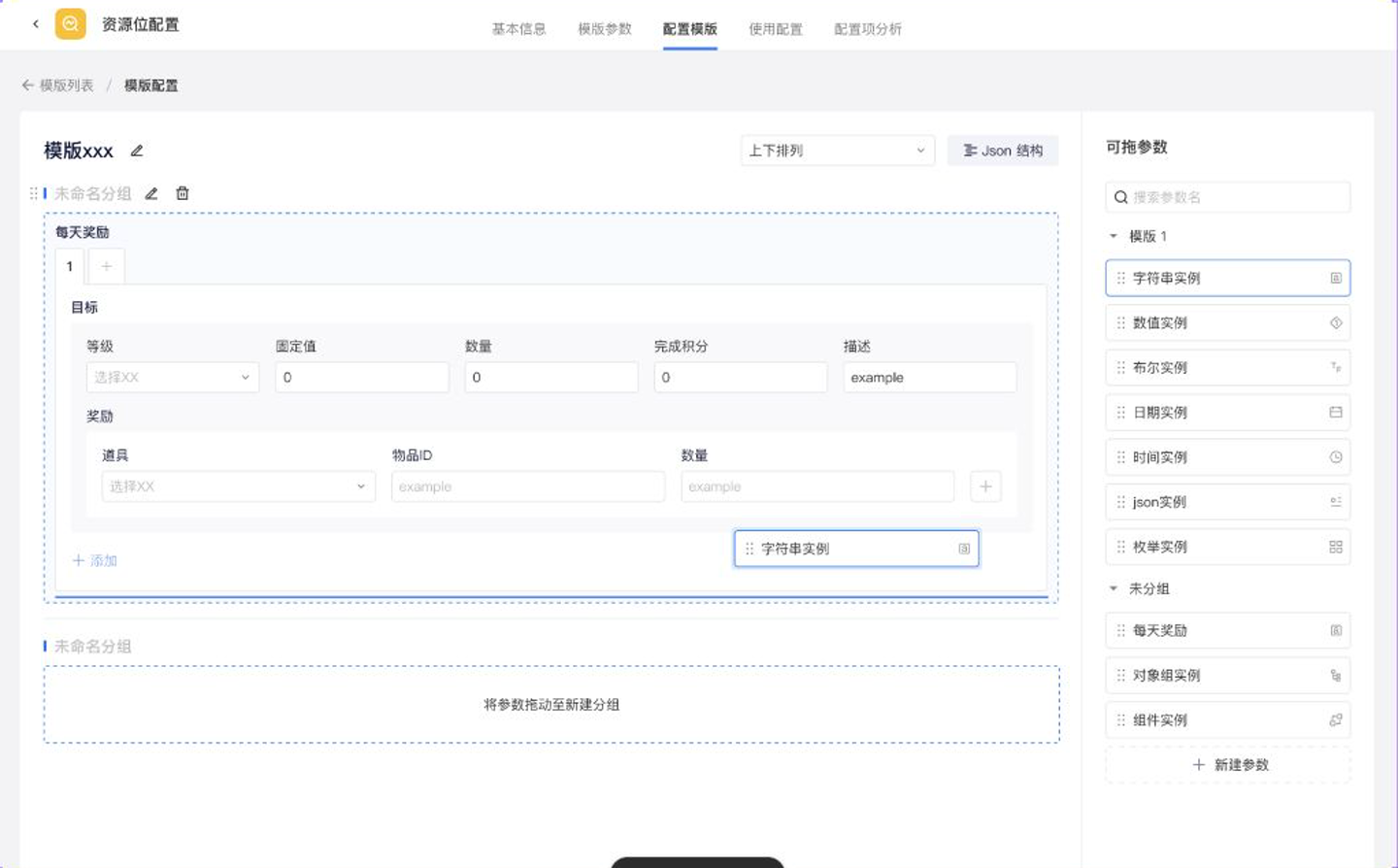This screenshot has width=1398, height=868.
Task: Click the 添加 link
Action: pyautogui.click(x=95, y=560)
